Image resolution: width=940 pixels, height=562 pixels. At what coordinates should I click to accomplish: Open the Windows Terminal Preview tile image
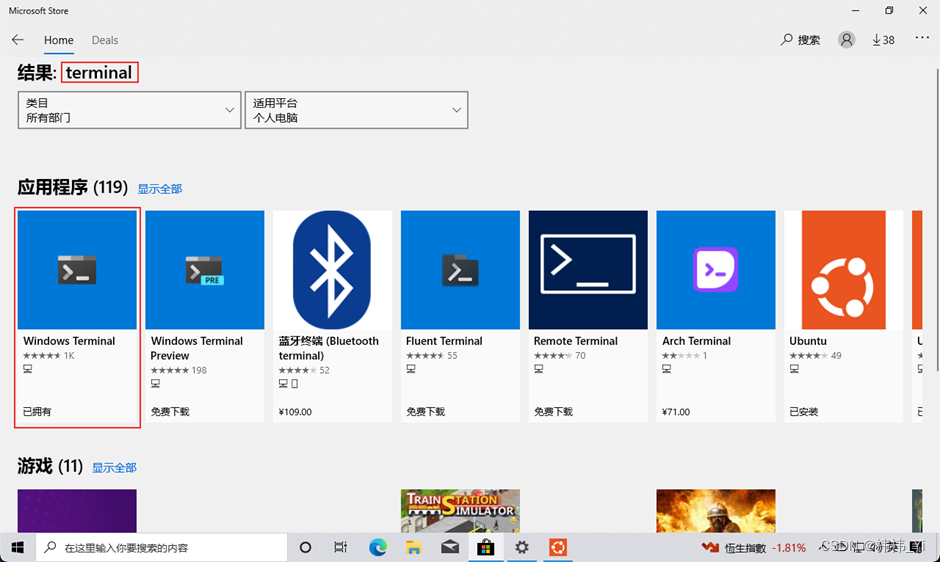pos(204,269)
